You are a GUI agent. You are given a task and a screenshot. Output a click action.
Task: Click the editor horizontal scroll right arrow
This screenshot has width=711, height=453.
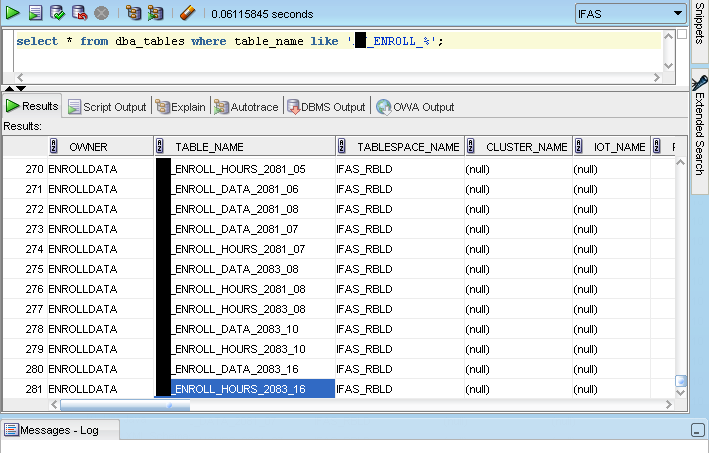(657, 78)
